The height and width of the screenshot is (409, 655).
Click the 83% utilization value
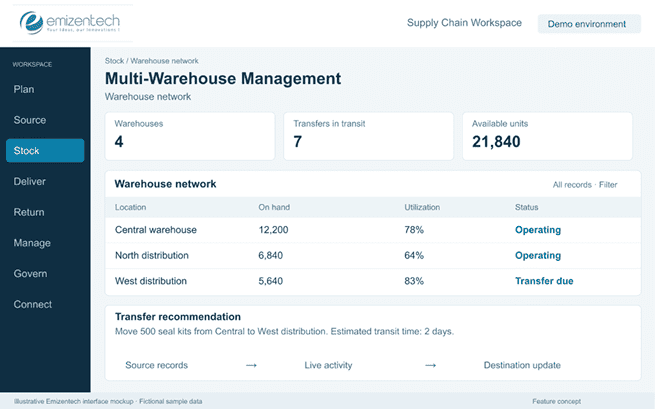point(414,281)
